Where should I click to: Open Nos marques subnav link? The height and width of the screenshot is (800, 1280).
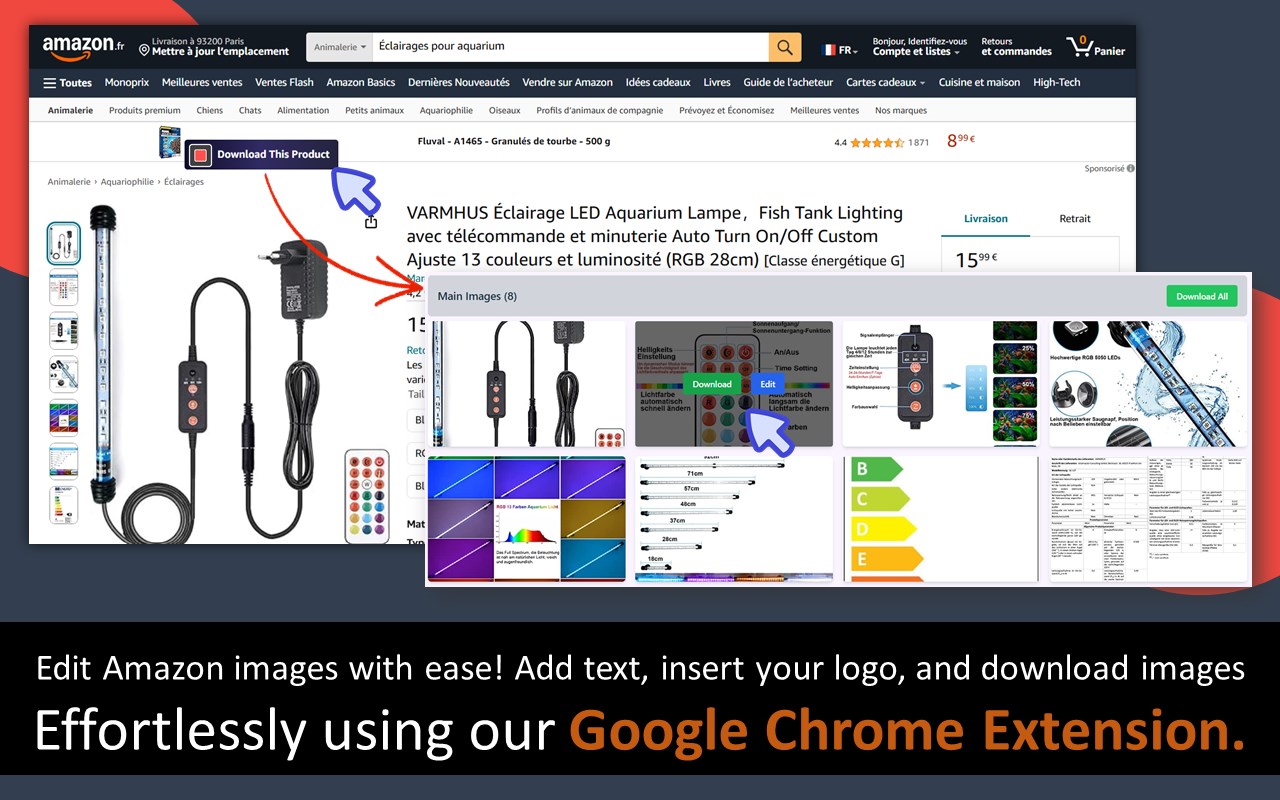901,111
